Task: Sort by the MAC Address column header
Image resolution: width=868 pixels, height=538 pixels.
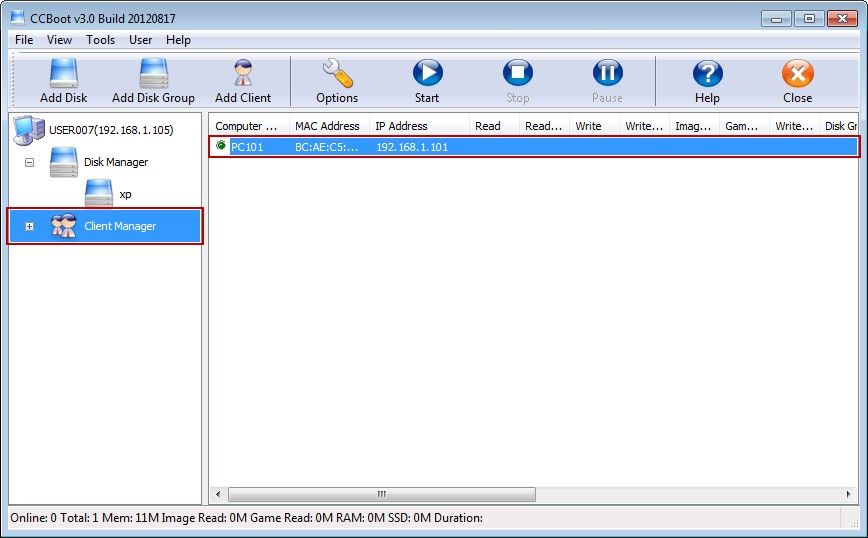Action: tap(329, 126)
